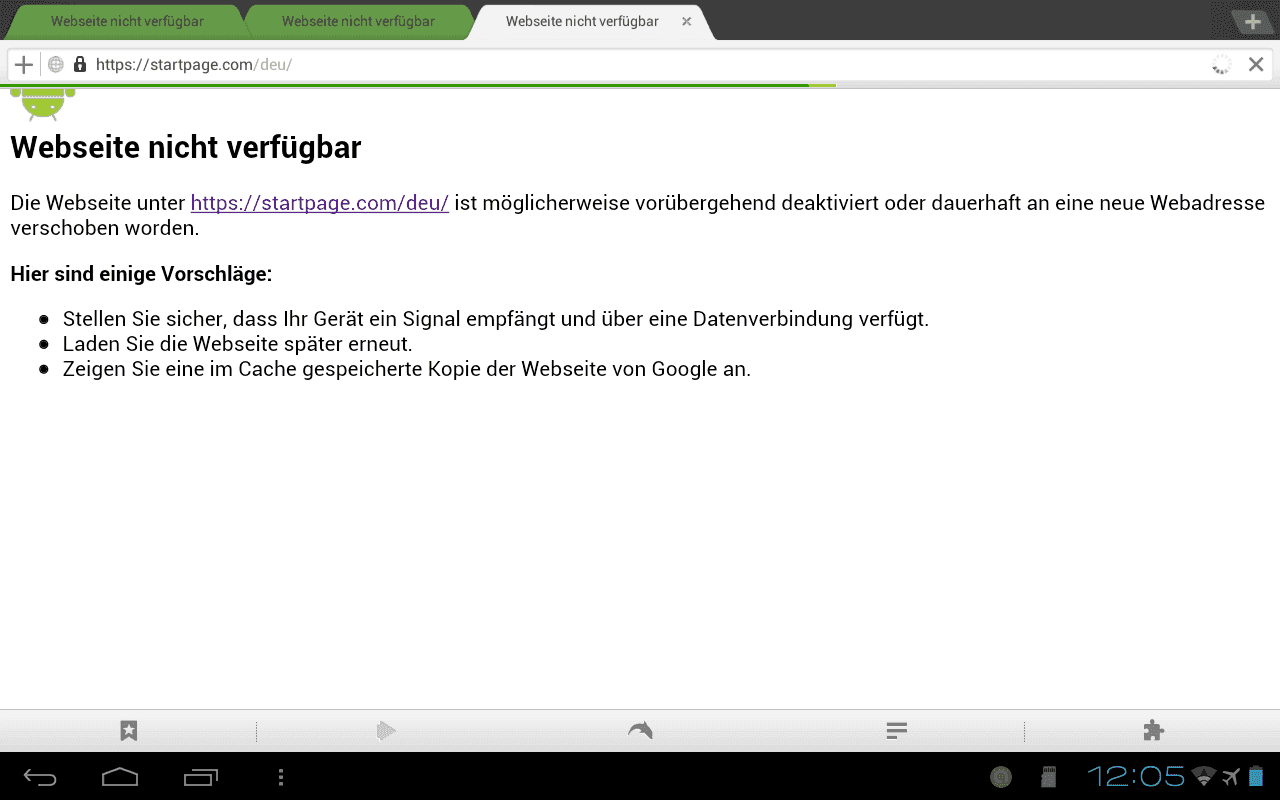
Task: Click the 'Webseite nicht verfügbar' page heading
Action: tap(186, 147)
